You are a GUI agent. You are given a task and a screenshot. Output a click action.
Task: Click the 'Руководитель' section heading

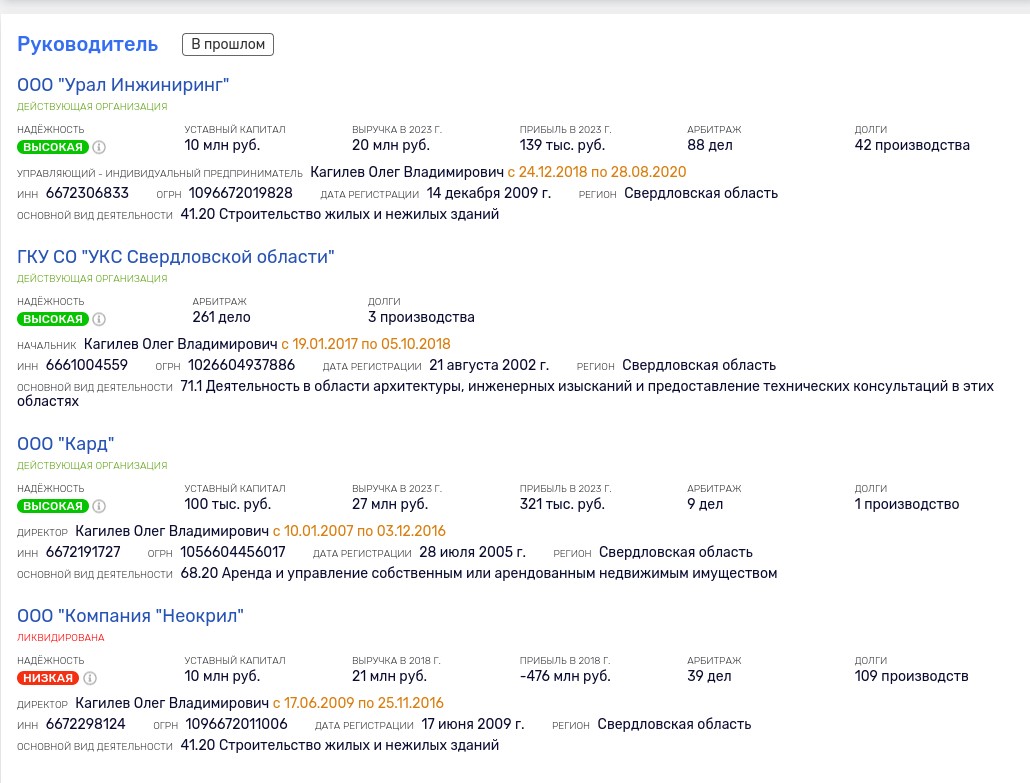click(x=87, y=44)
